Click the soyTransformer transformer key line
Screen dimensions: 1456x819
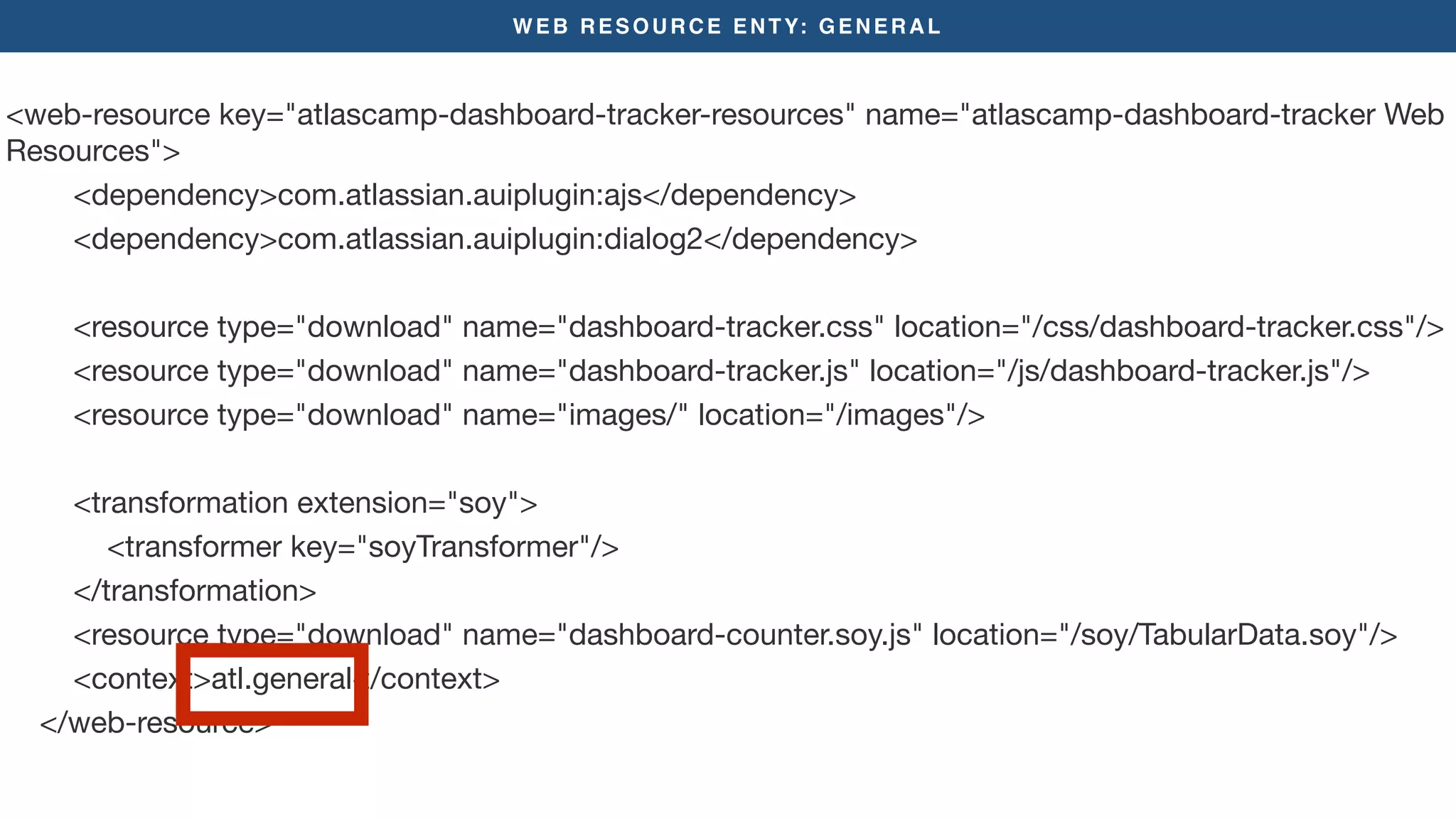[363, 548]
